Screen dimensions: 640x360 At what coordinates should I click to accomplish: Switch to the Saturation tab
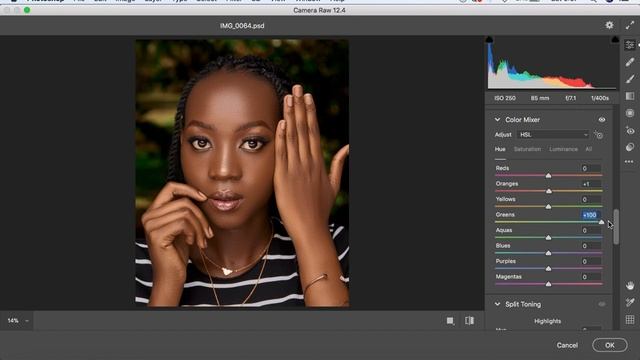click(527, 149)
